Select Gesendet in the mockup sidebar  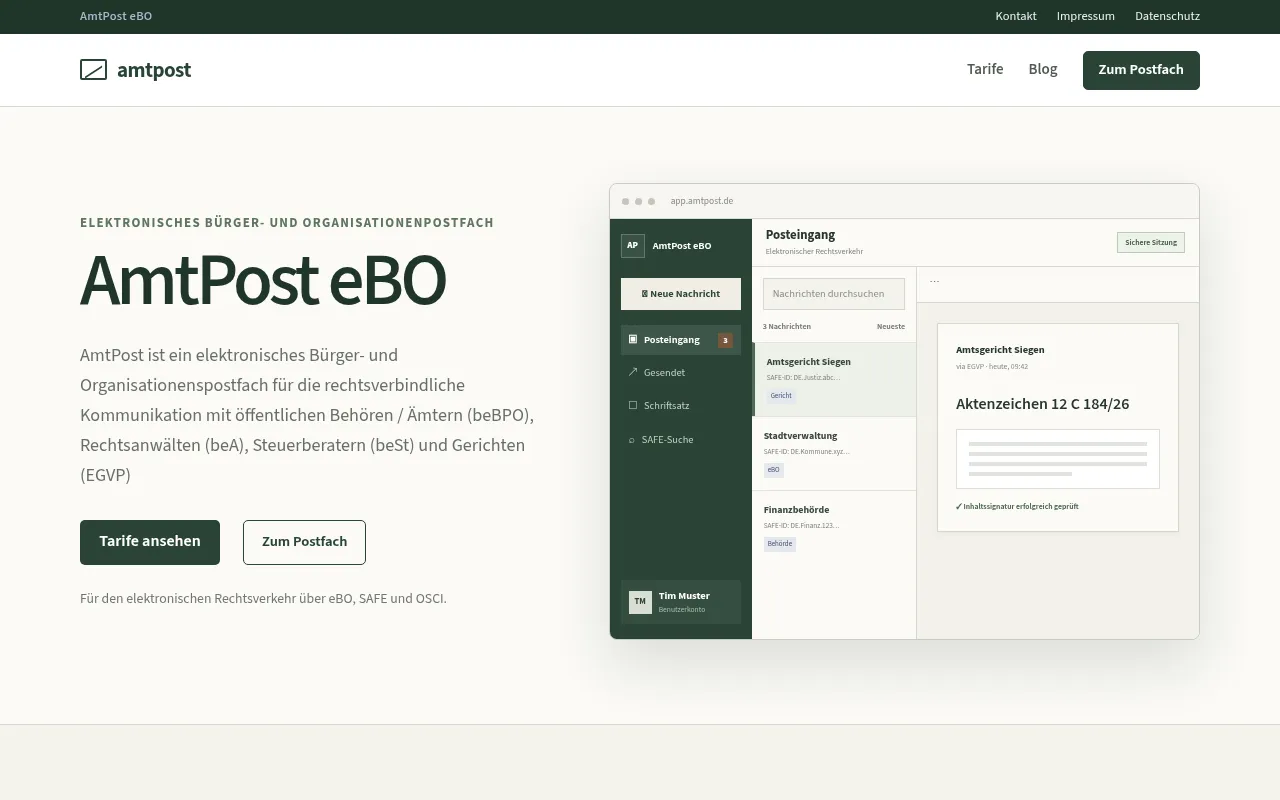[681, 372]
